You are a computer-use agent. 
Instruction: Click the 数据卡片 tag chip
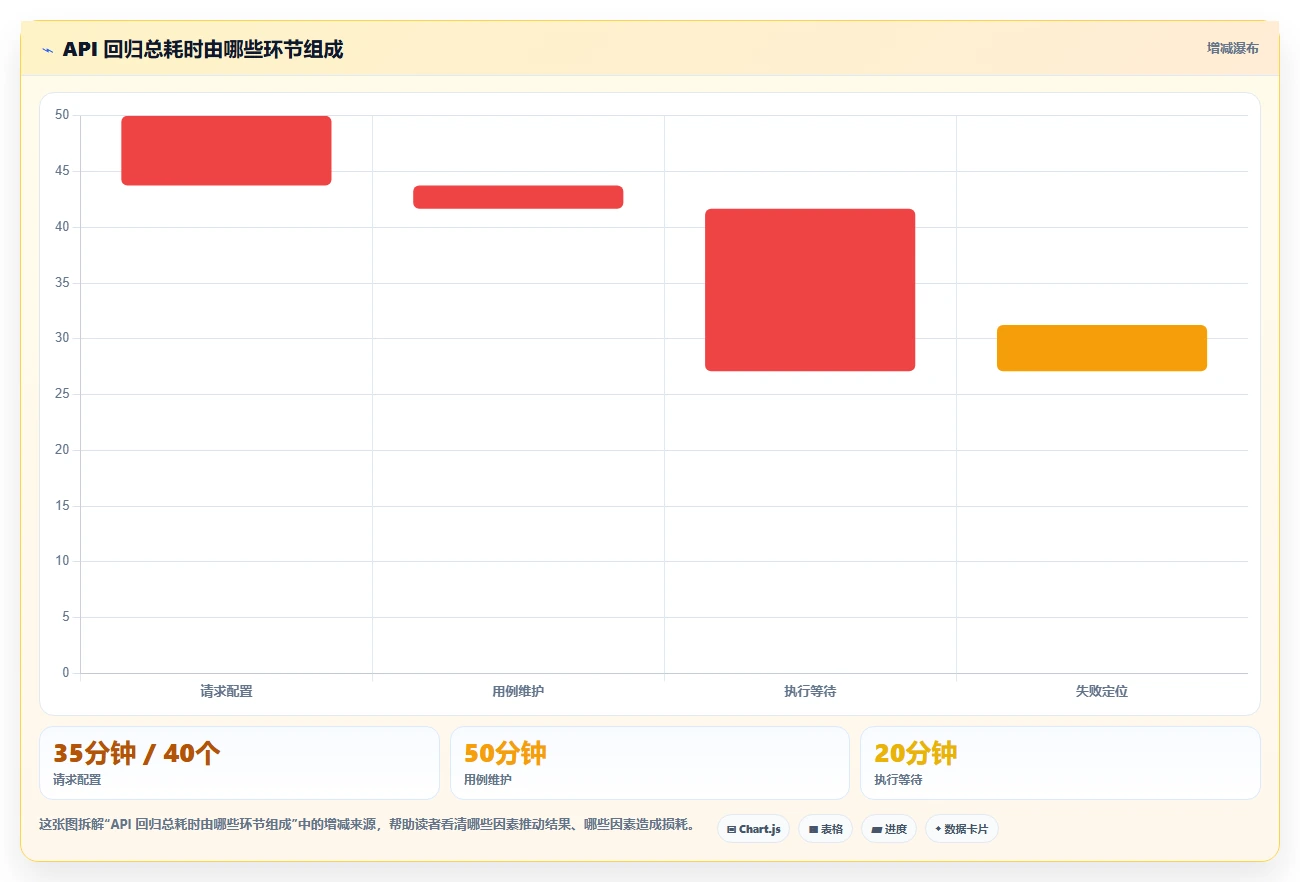(x=962, y=829)
